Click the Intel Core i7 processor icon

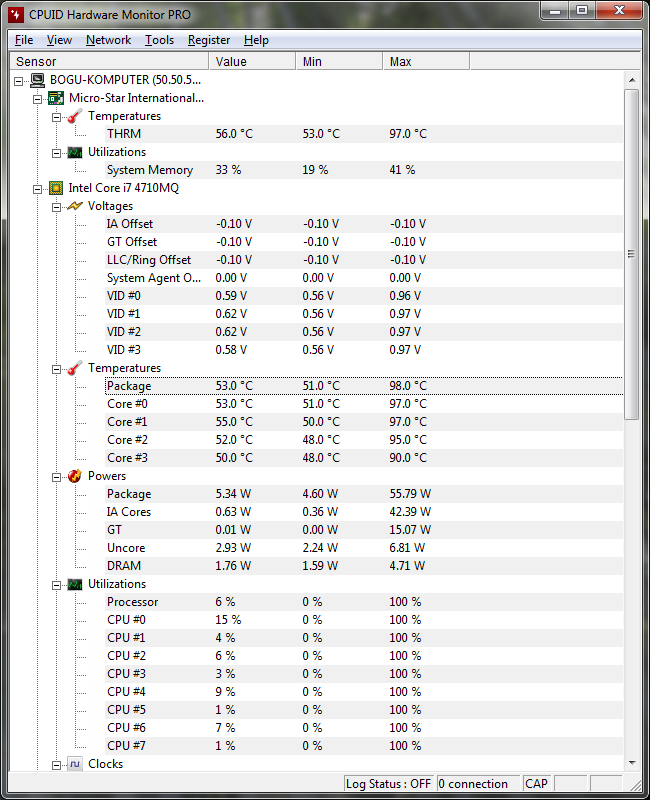(56, 188)
